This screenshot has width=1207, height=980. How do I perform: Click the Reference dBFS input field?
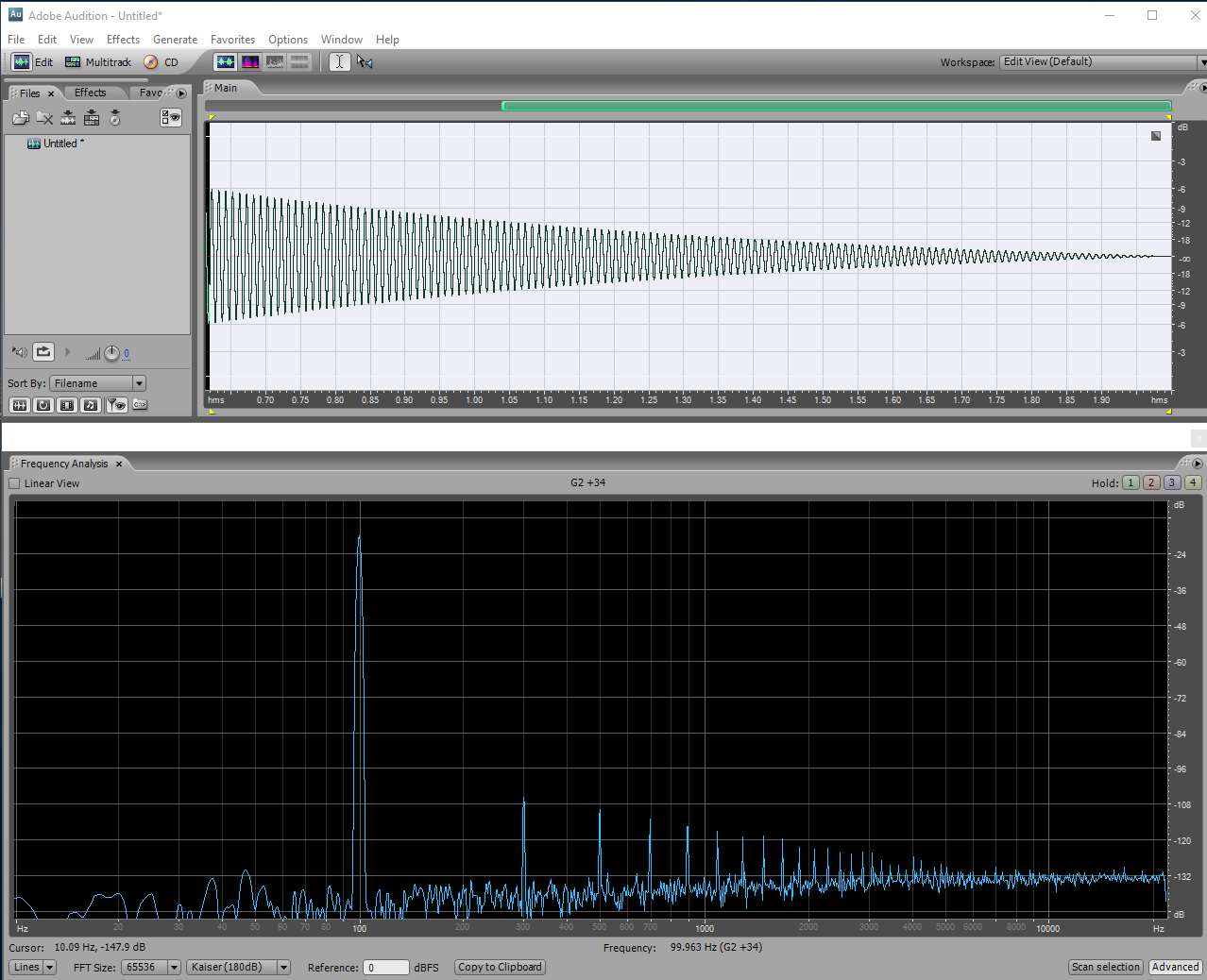(x=386, y=967)
